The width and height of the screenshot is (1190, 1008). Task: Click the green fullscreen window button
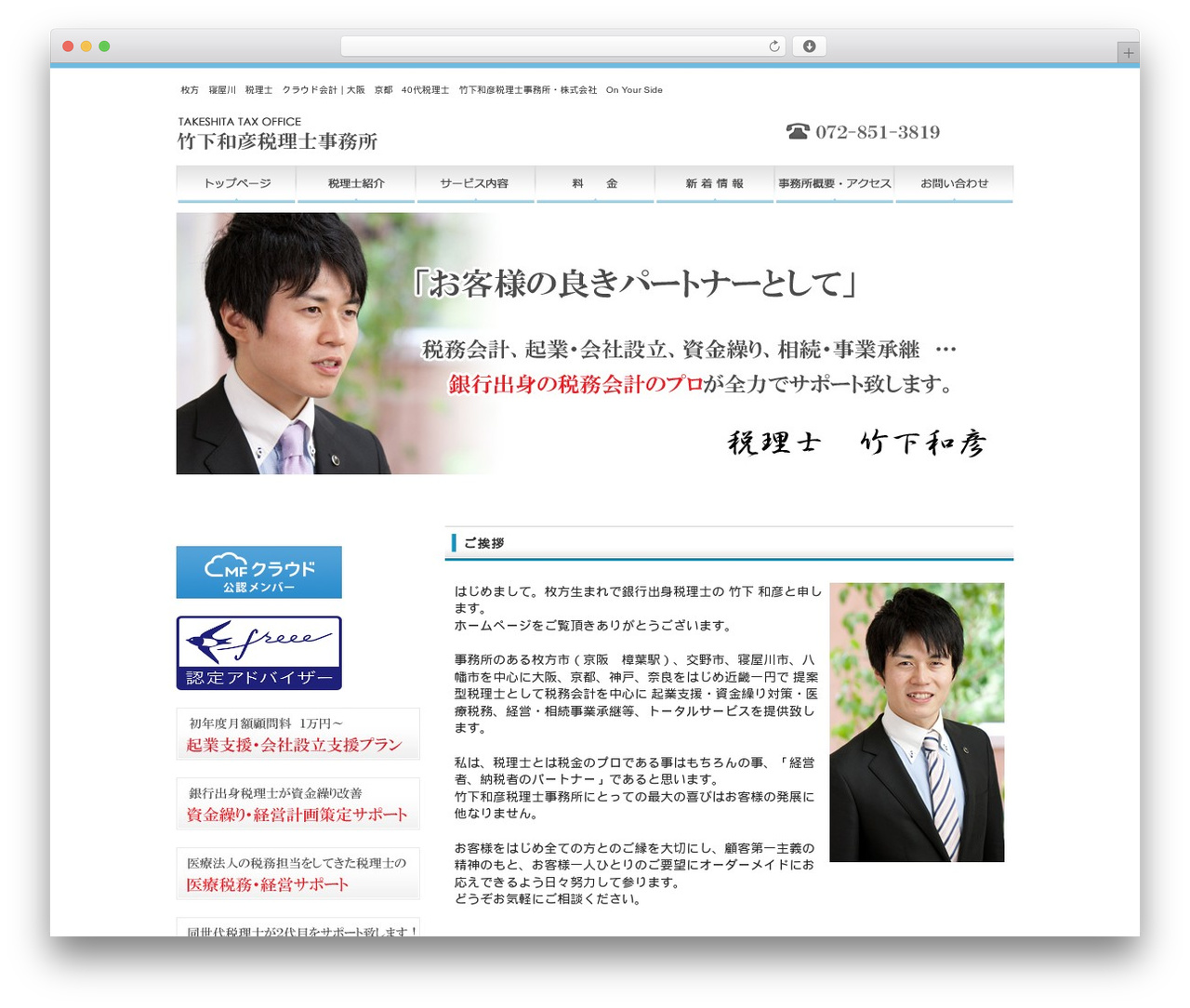click(x=104, y=46)
